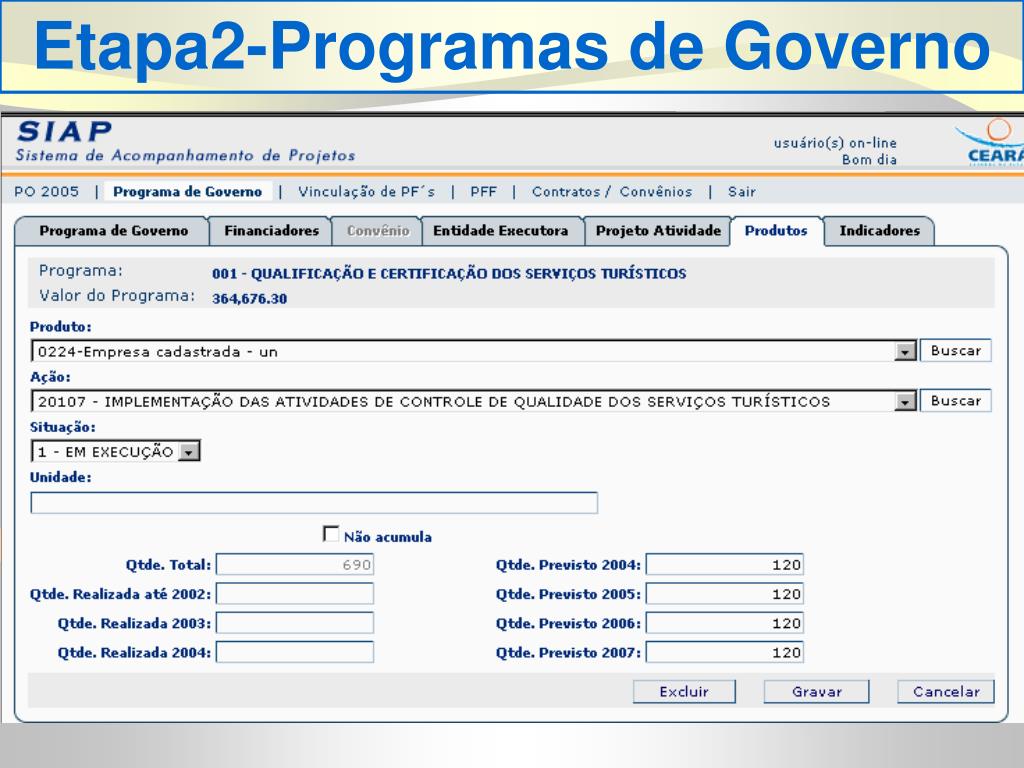Open the Projeto Atividade tab
Viewport: 1024px width, 768px height.
point(658,231)
